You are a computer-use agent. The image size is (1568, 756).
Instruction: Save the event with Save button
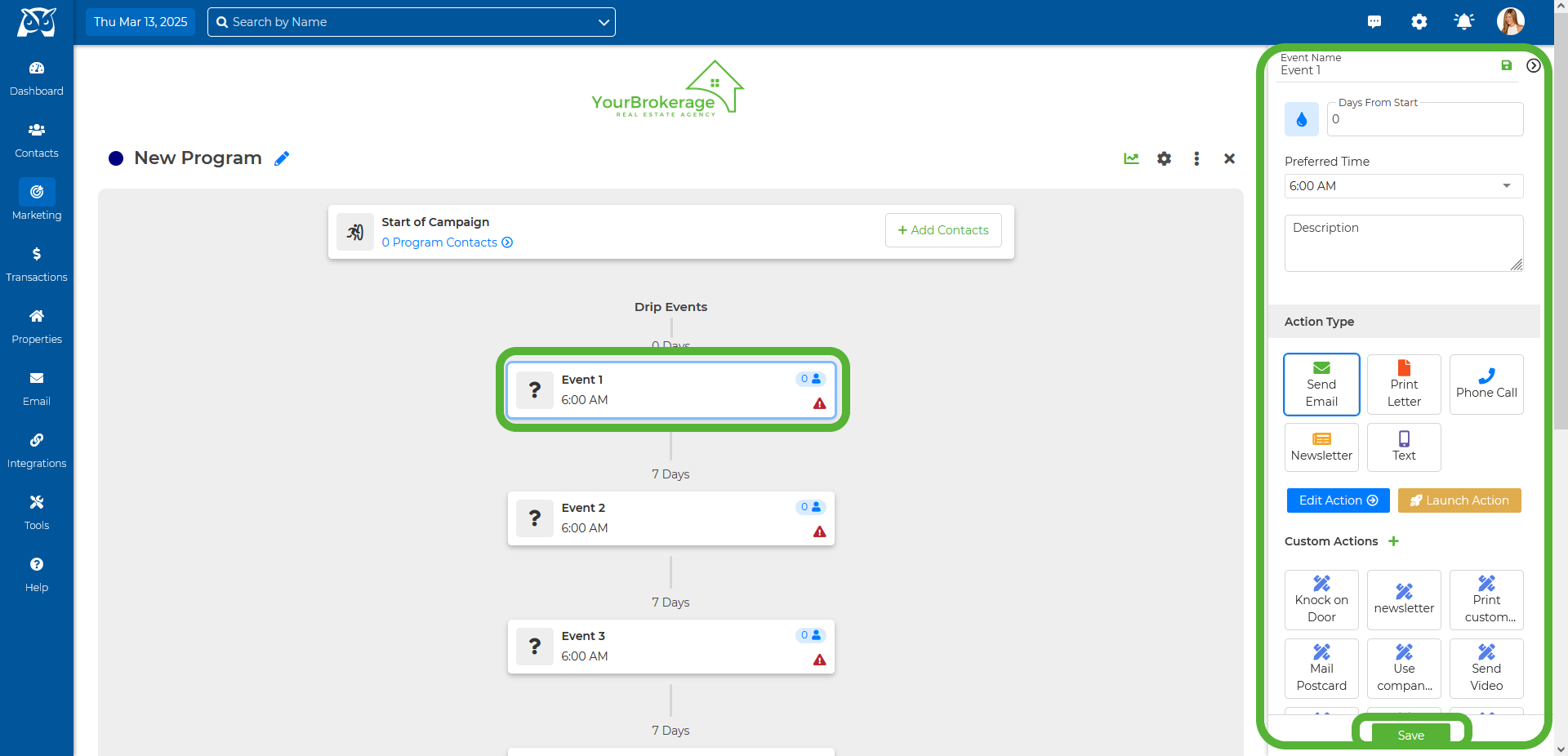click(1411, 735)
